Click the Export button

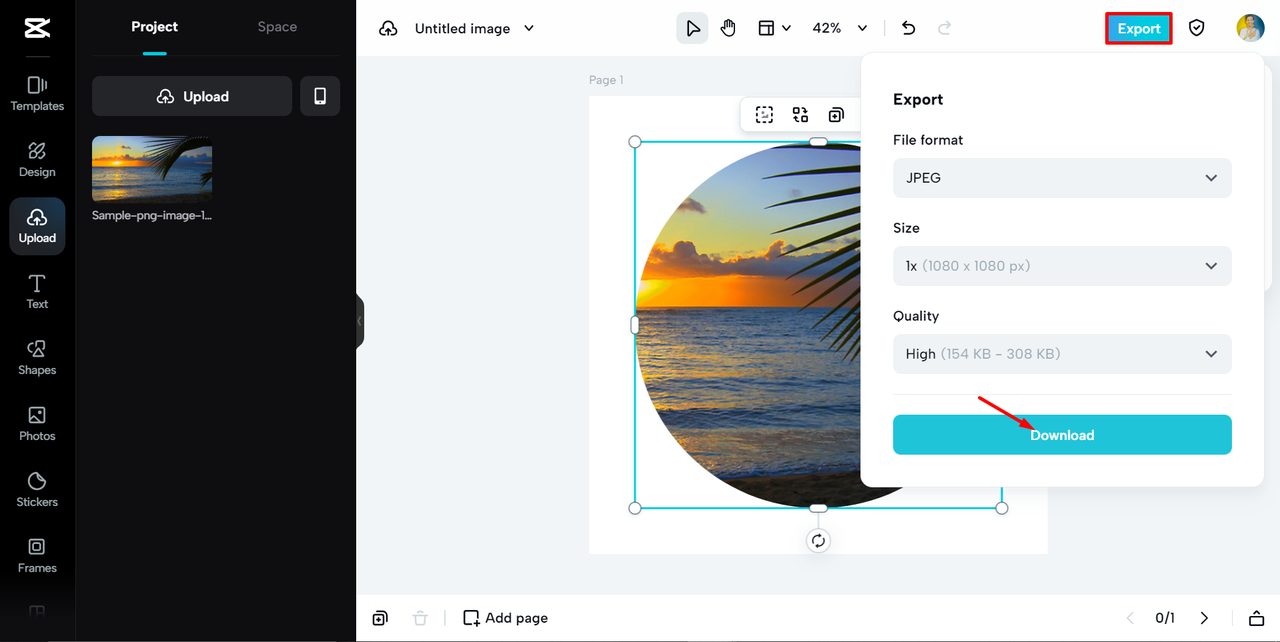coord(1139,29)
